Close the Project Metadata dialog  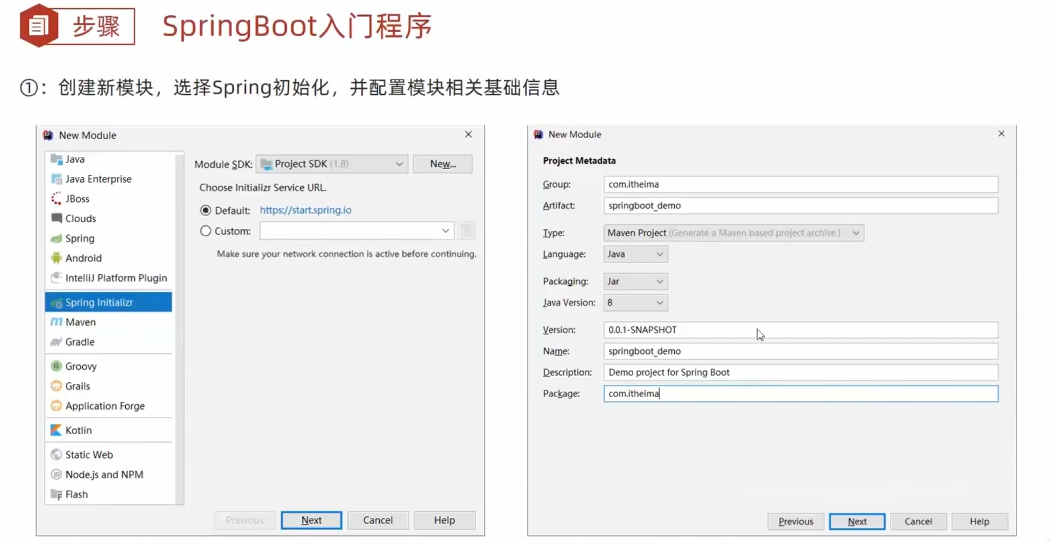(x=1001, y=134)
